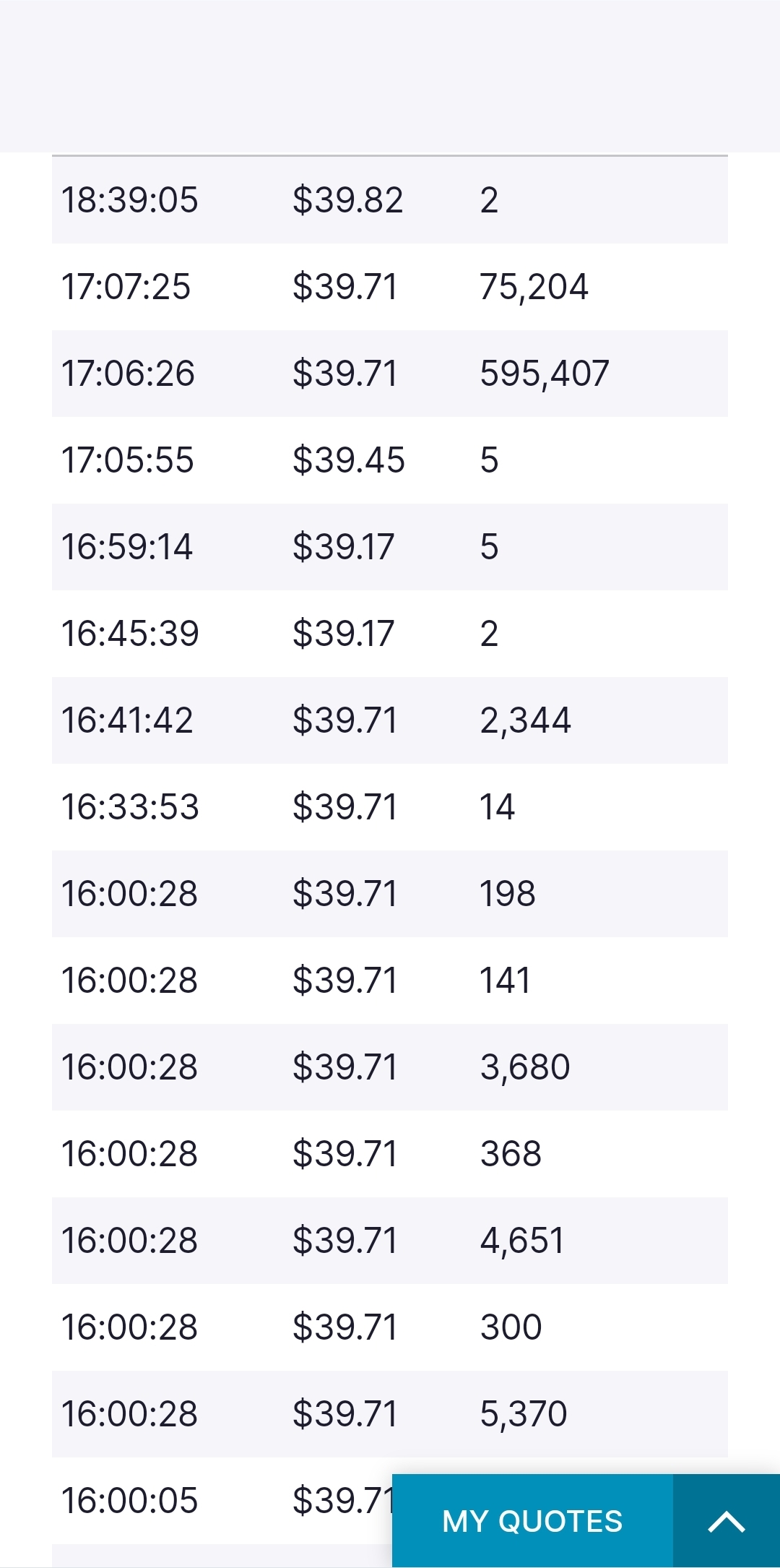Select the 17:07:25 trade time
Screen dimensions: 780x1568
pyautogui.click(x=126, y=287)
